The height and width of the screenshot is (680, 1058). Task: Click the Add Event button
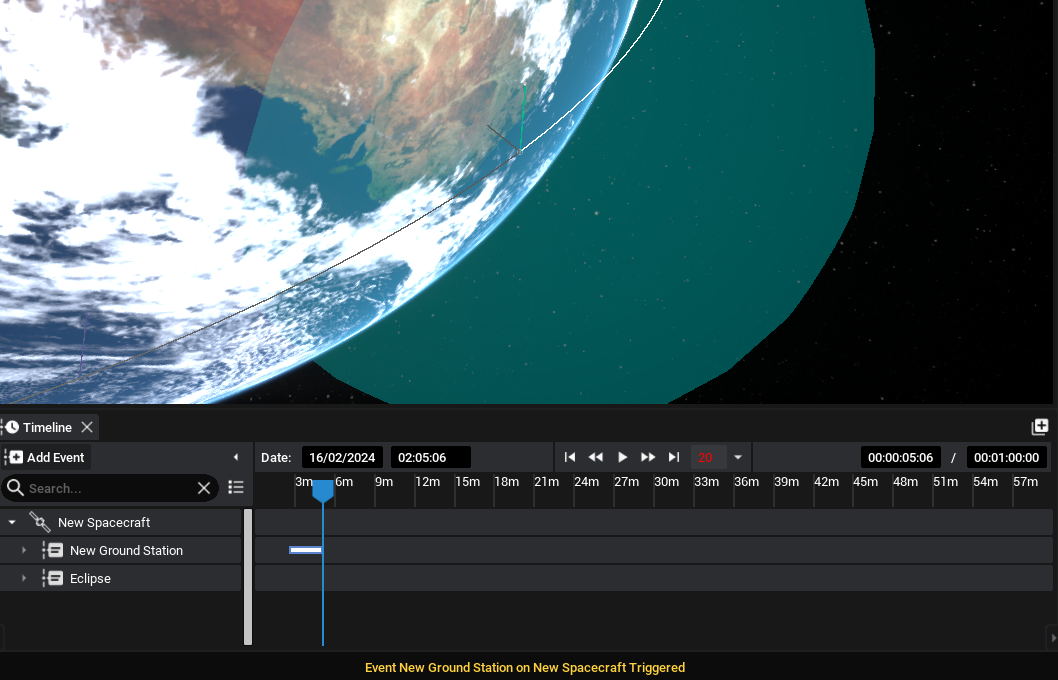tap(47, 457)
